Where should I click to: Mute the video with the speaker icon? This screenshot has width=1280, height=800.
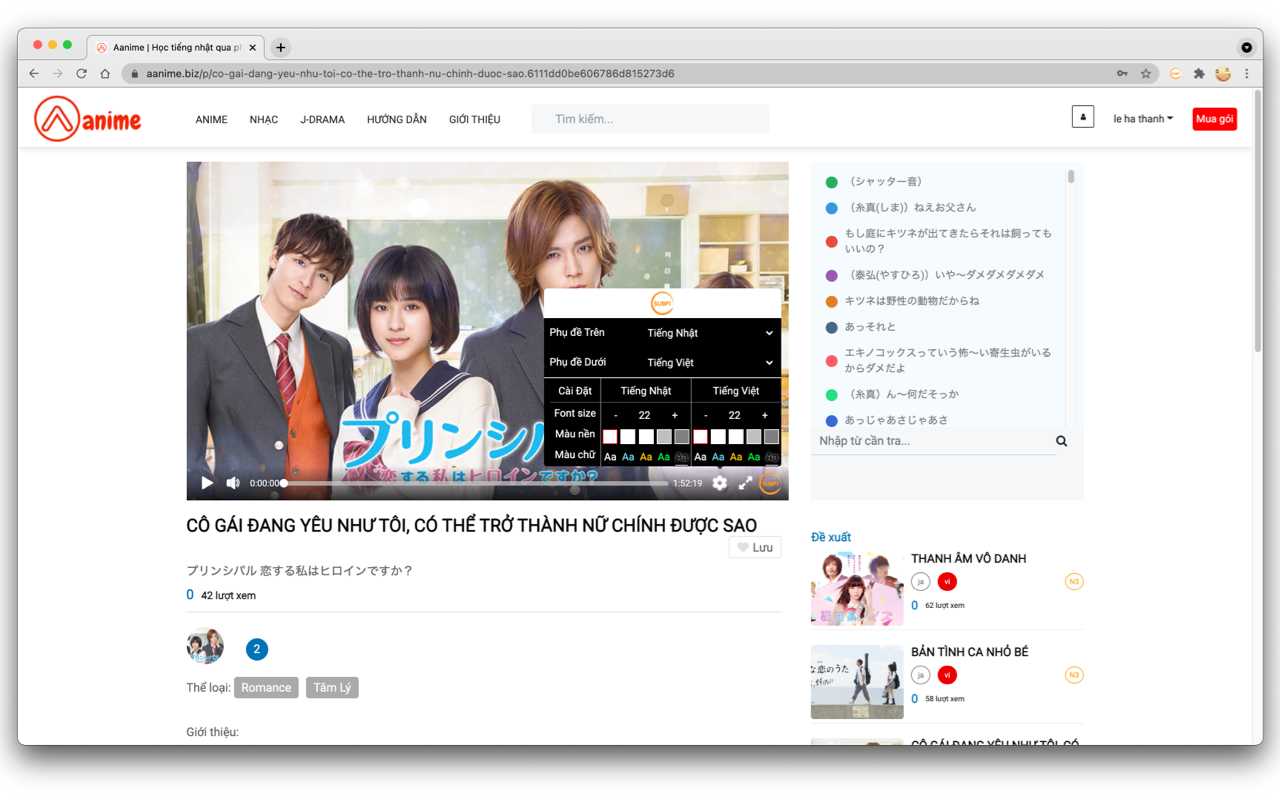233,483
